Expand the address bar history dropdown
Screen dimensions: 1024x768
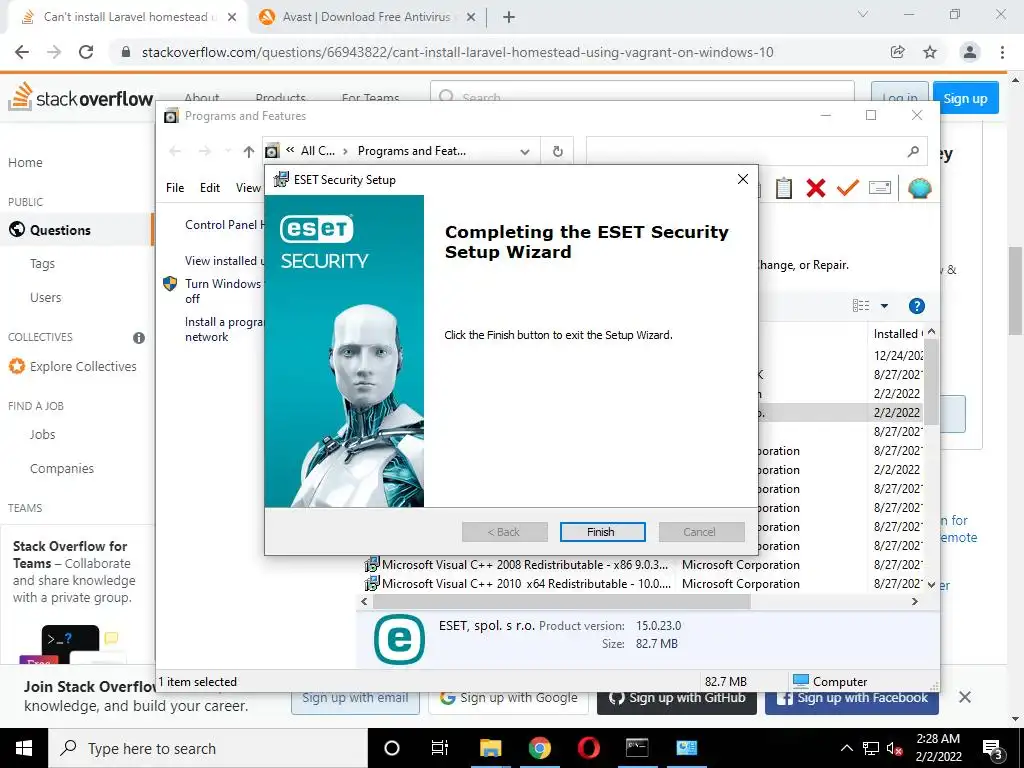(524, 152)
